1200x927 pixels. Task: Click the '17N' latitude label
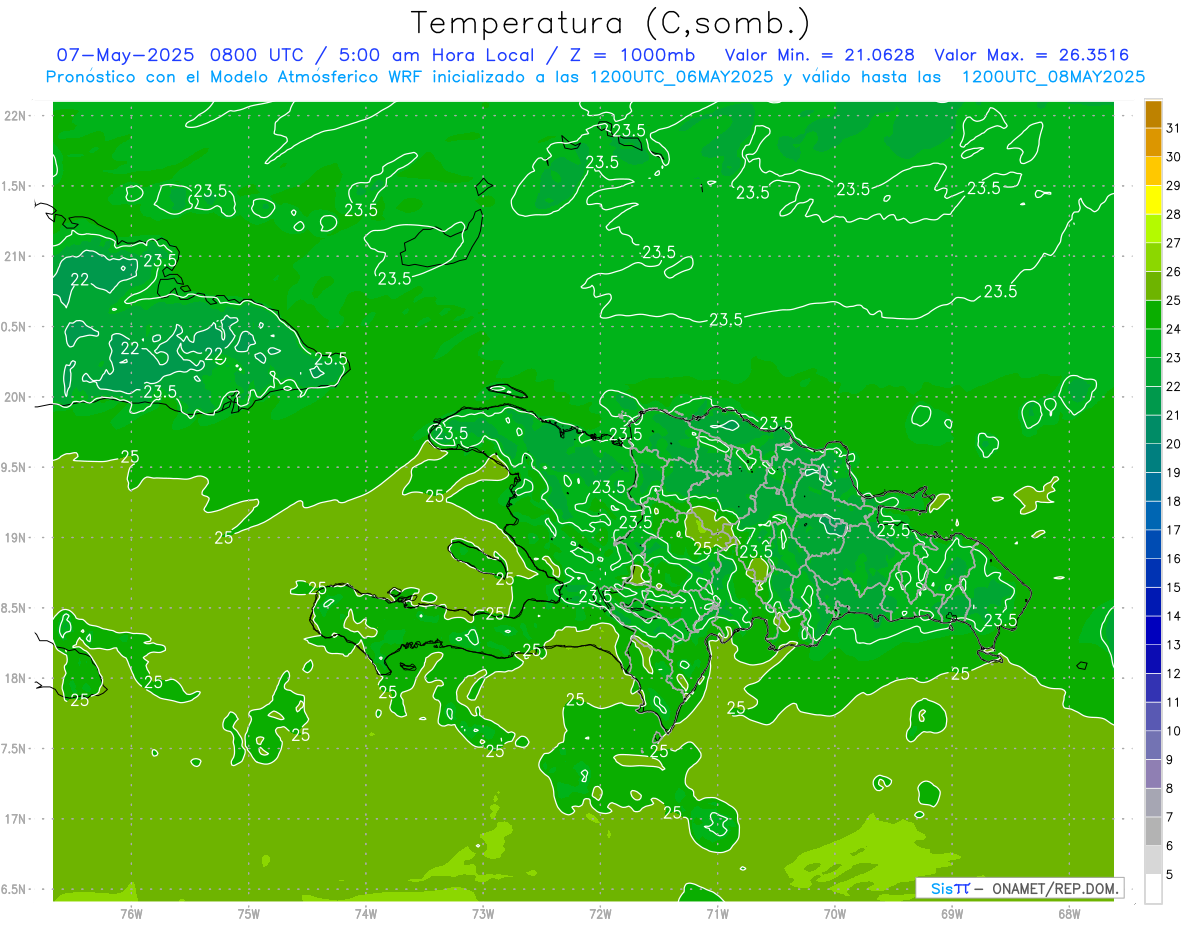[x=17, y=819]
